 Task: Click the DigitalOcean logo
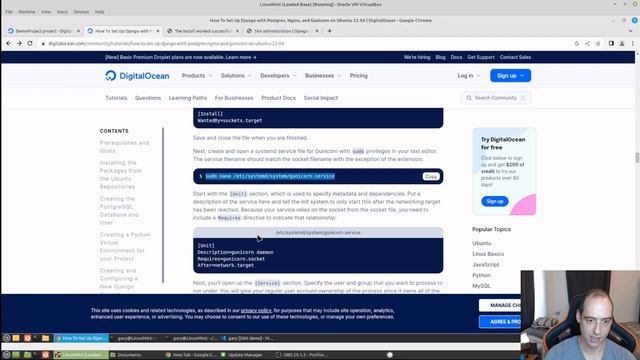click(x=137, y=76)
